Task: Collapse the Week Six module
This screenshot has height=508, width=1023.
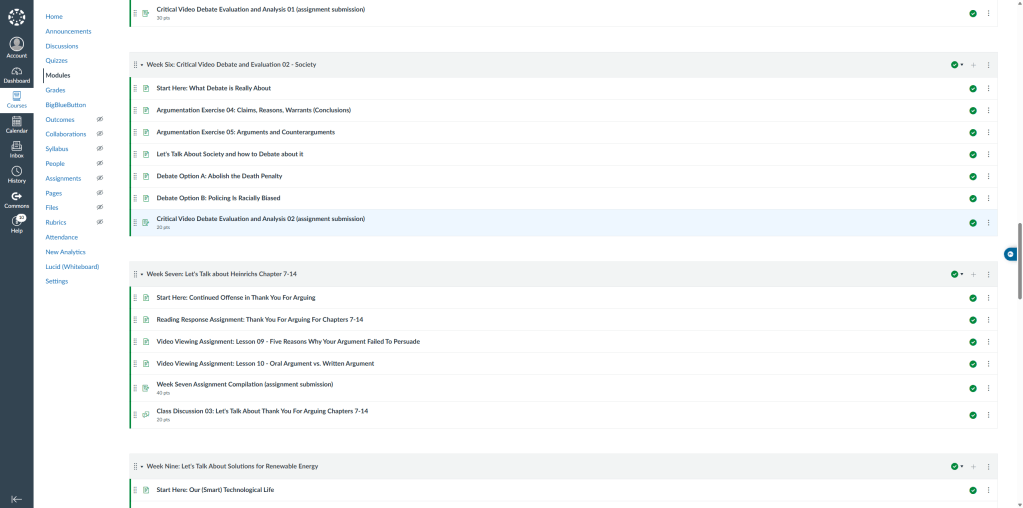Action: click(x=142, y=65)
